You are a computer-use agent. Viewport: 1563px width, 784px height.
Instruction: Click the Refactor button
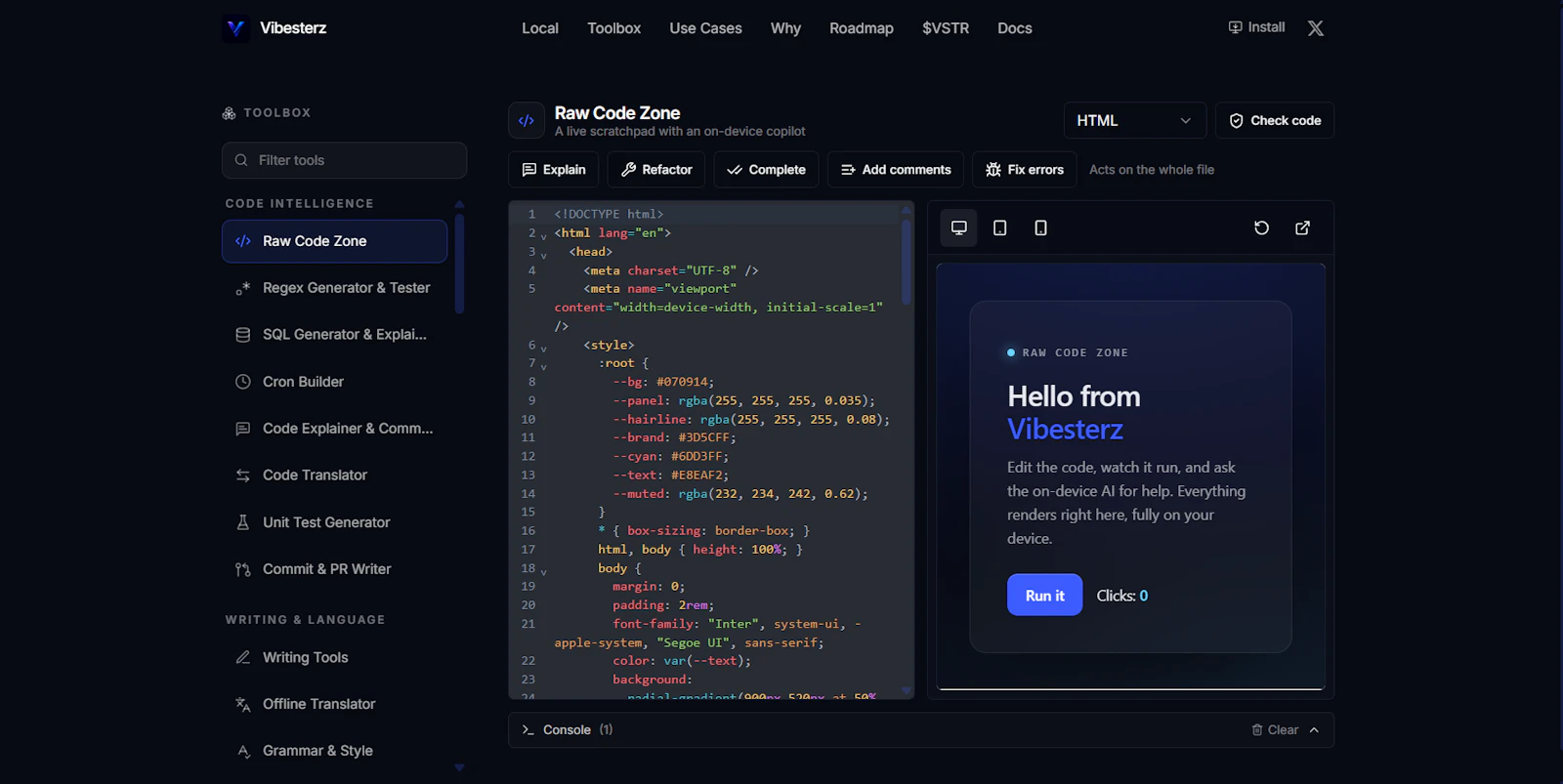[656, 170]
